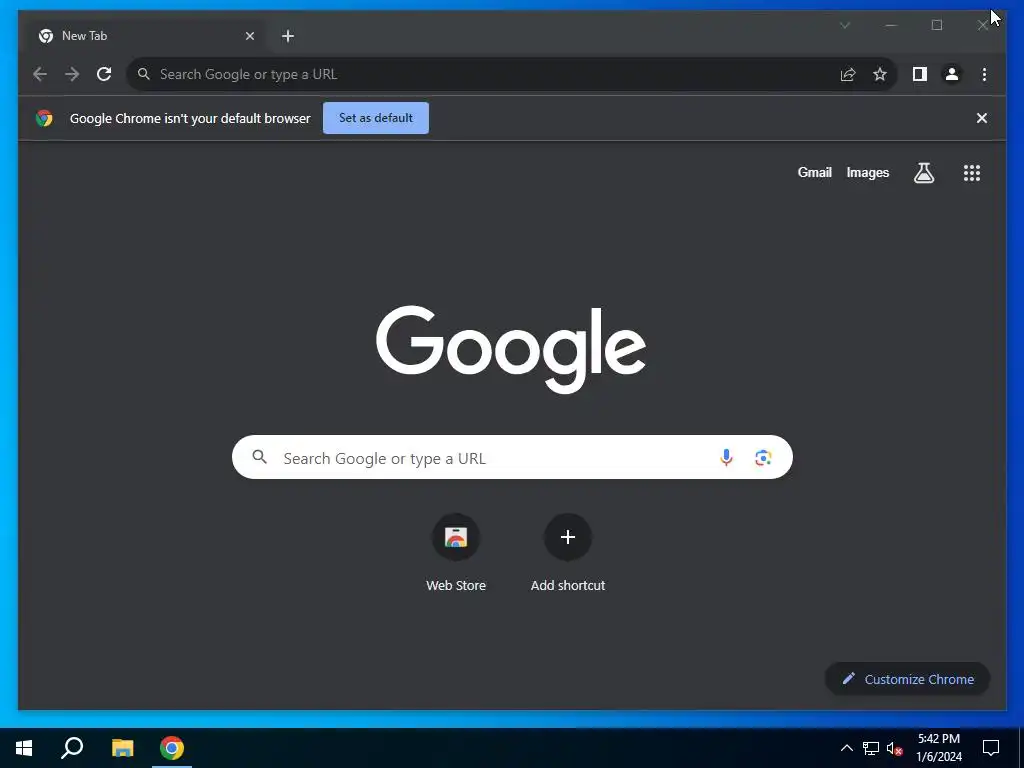The image size is (1024, 768).
Task: Start voice search with microphone
Action: tap(726, 458)
